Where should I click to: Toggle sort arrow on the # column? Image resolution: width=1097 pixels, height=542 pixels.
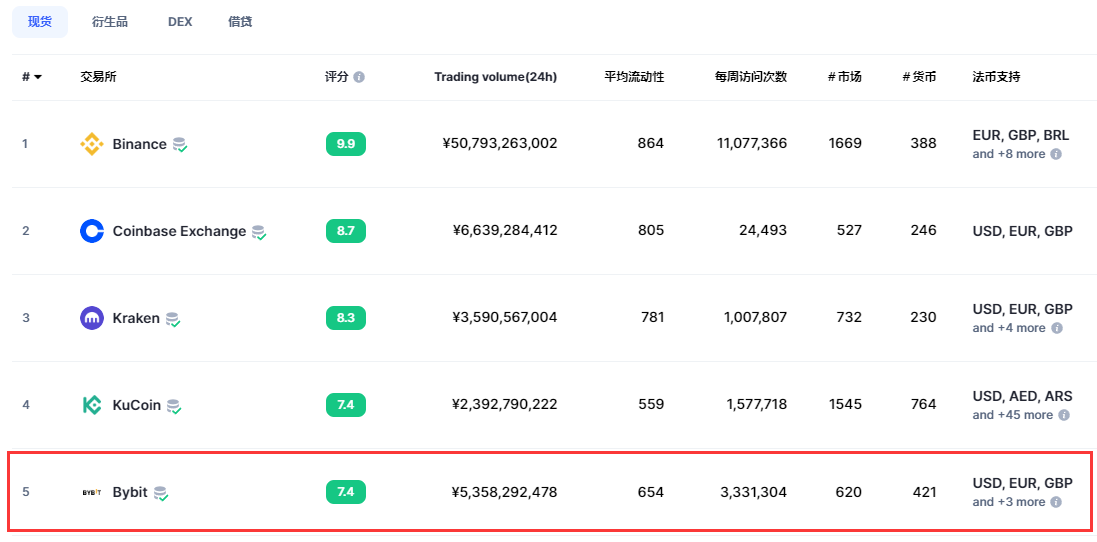[x=38, y=77]
